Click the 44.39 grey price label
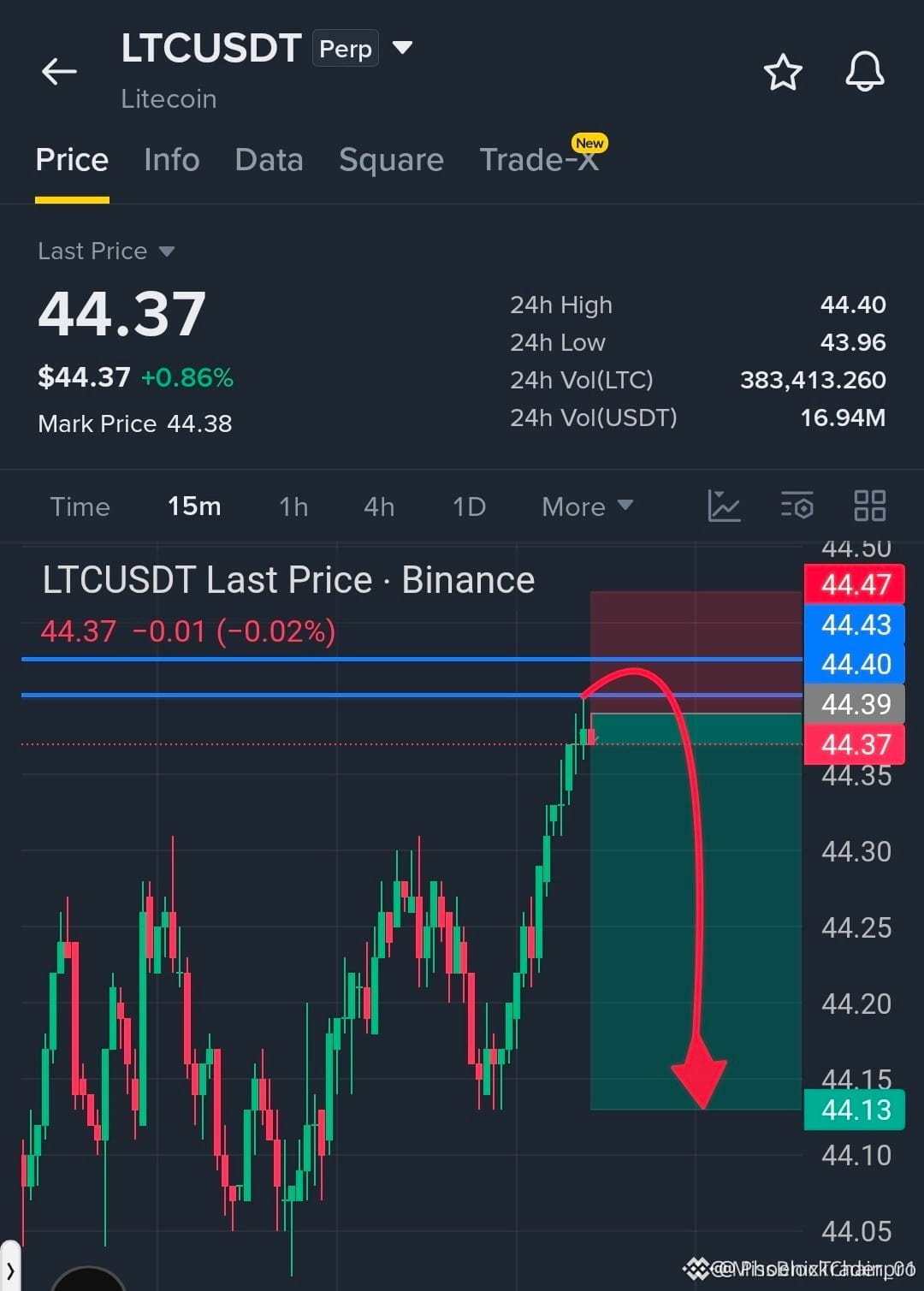 click(x=855, y=704)
